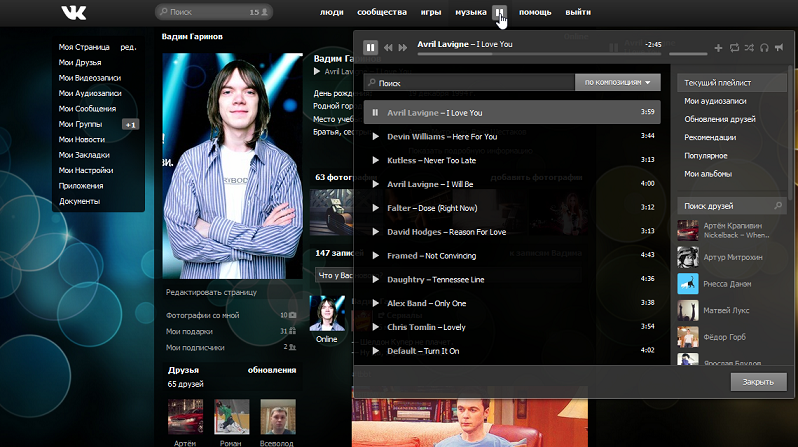
Task: Open Мои Сообщения in left menu
Action: click(87, 108)
